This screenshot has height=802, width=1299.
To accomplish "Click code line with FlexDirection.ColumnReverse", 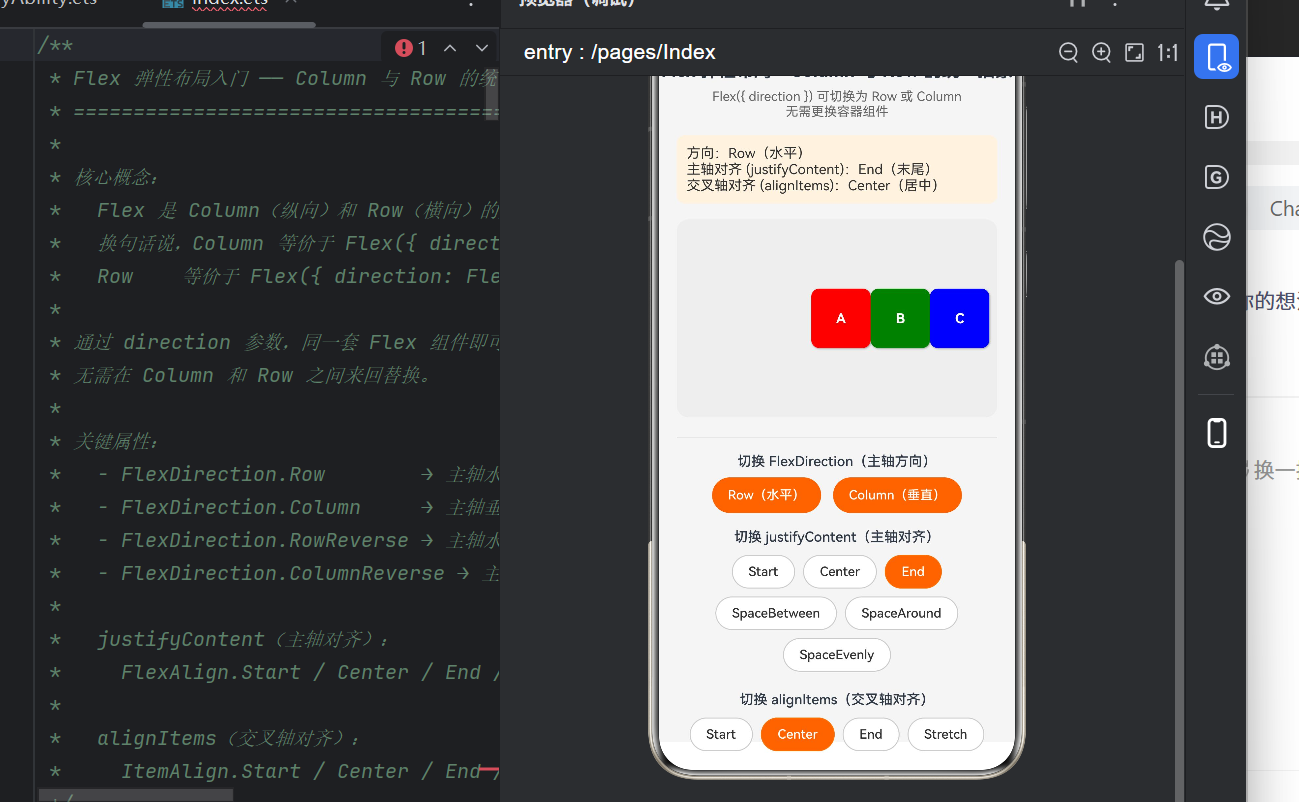I will point(274,573).
